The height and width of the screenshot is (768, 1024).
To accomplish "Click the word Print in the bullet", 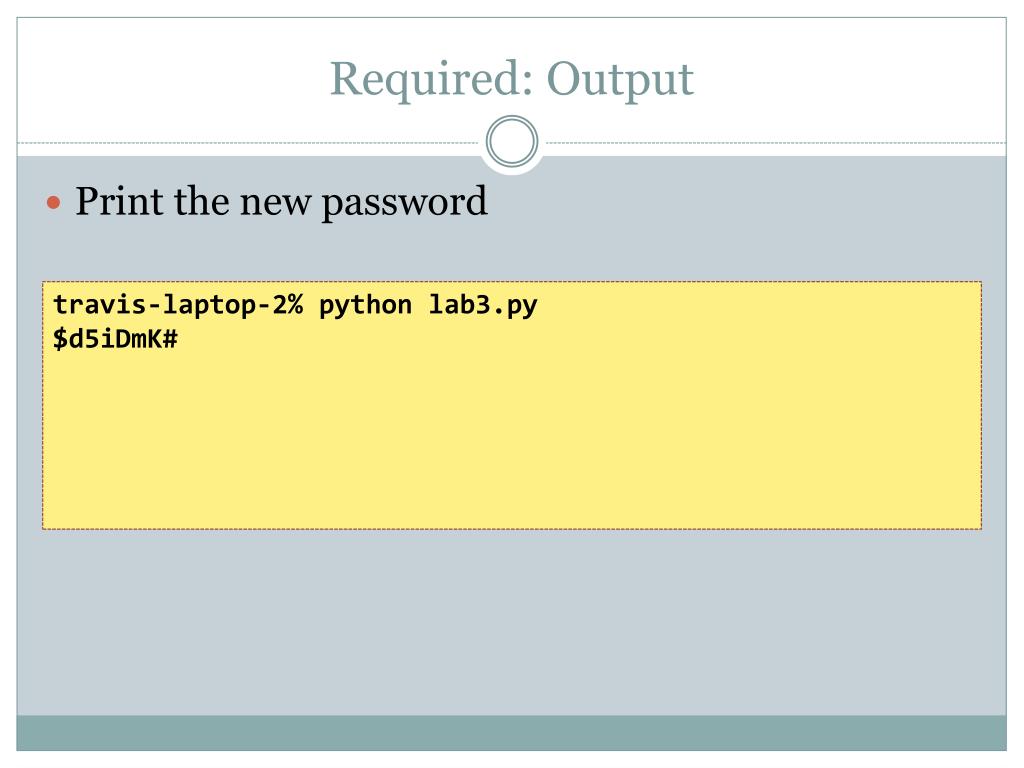I will 119,200.
